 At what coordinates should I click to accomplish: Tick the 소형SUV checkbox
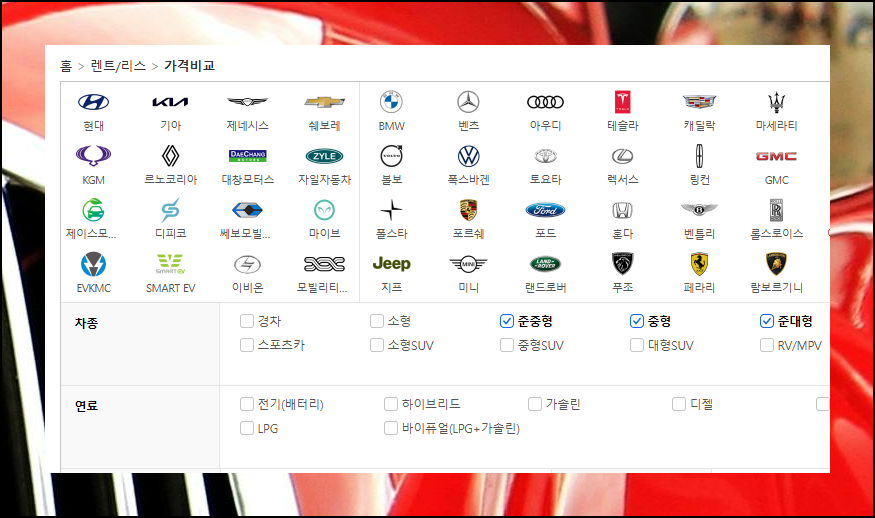click(x=377, y=345)
